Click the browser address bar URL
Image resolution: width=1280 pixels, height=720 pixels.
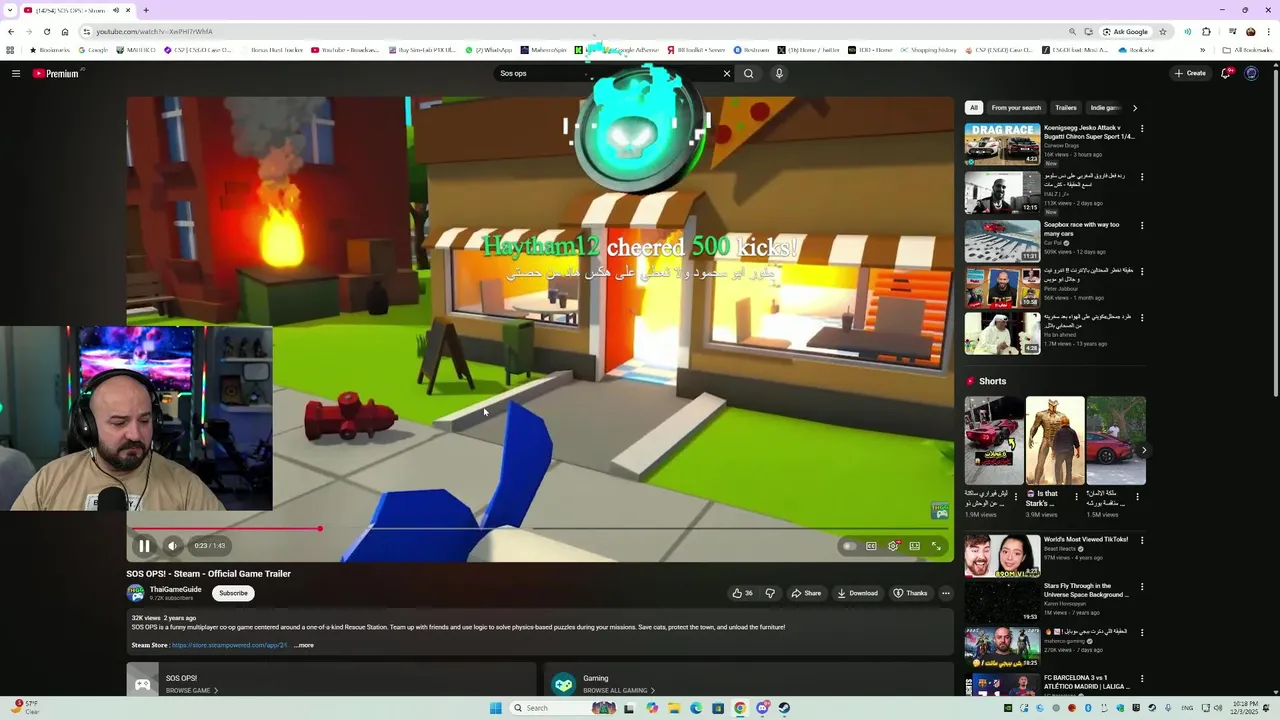[x=154, y=32]
